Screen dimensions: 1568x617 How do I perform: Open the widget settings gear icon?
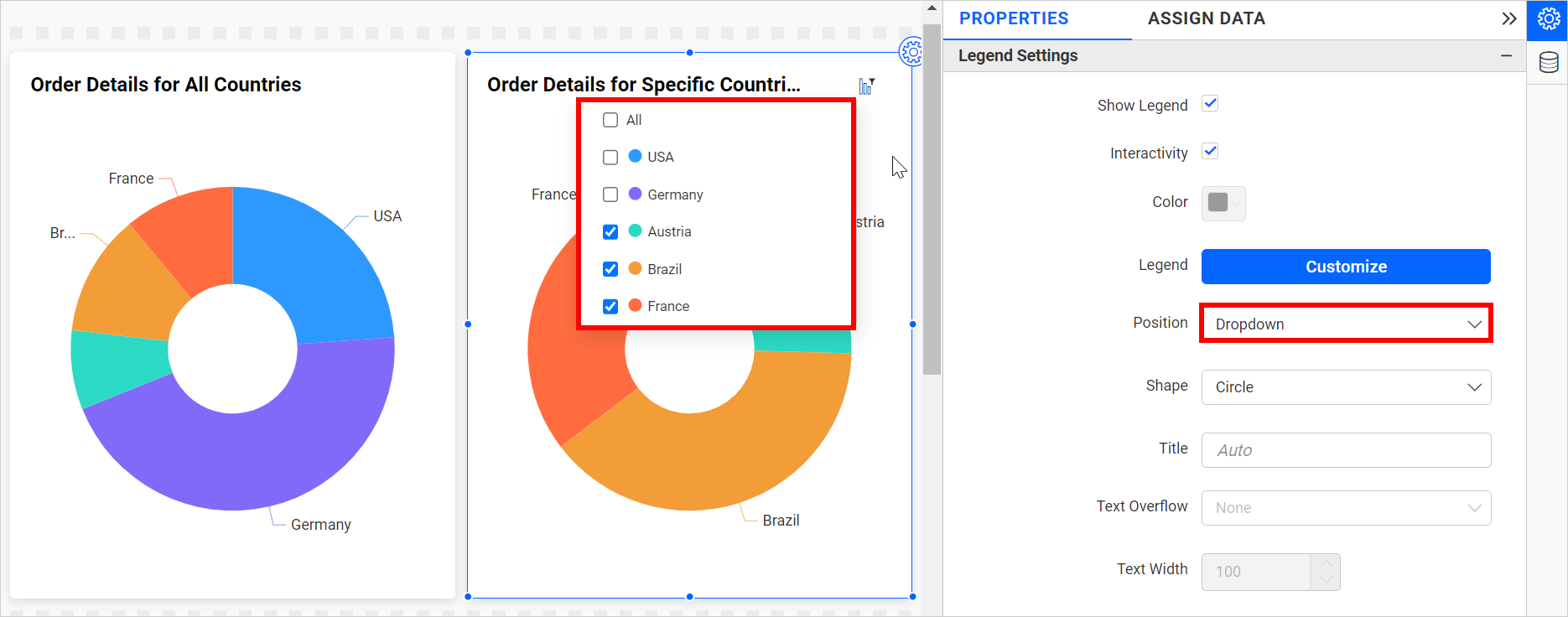tap(911, 52)
